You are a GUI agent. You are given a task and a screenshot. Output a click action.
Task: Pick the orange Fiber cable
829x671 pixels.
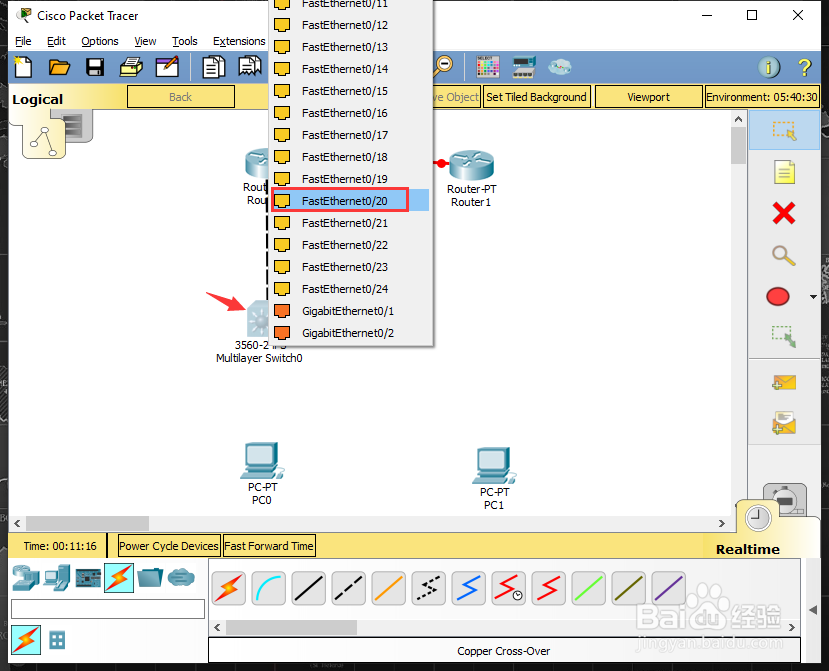(x=389, y=588)
